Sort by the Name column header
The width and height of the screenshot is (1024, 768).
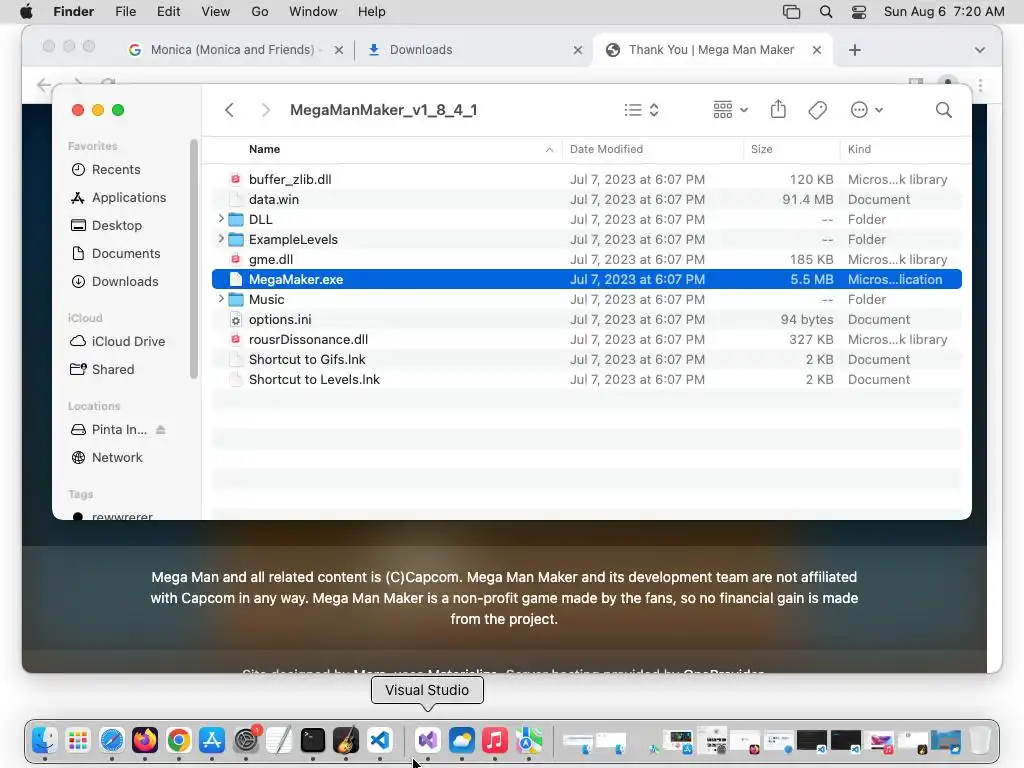pyautogui.click(x=264, y=149)
